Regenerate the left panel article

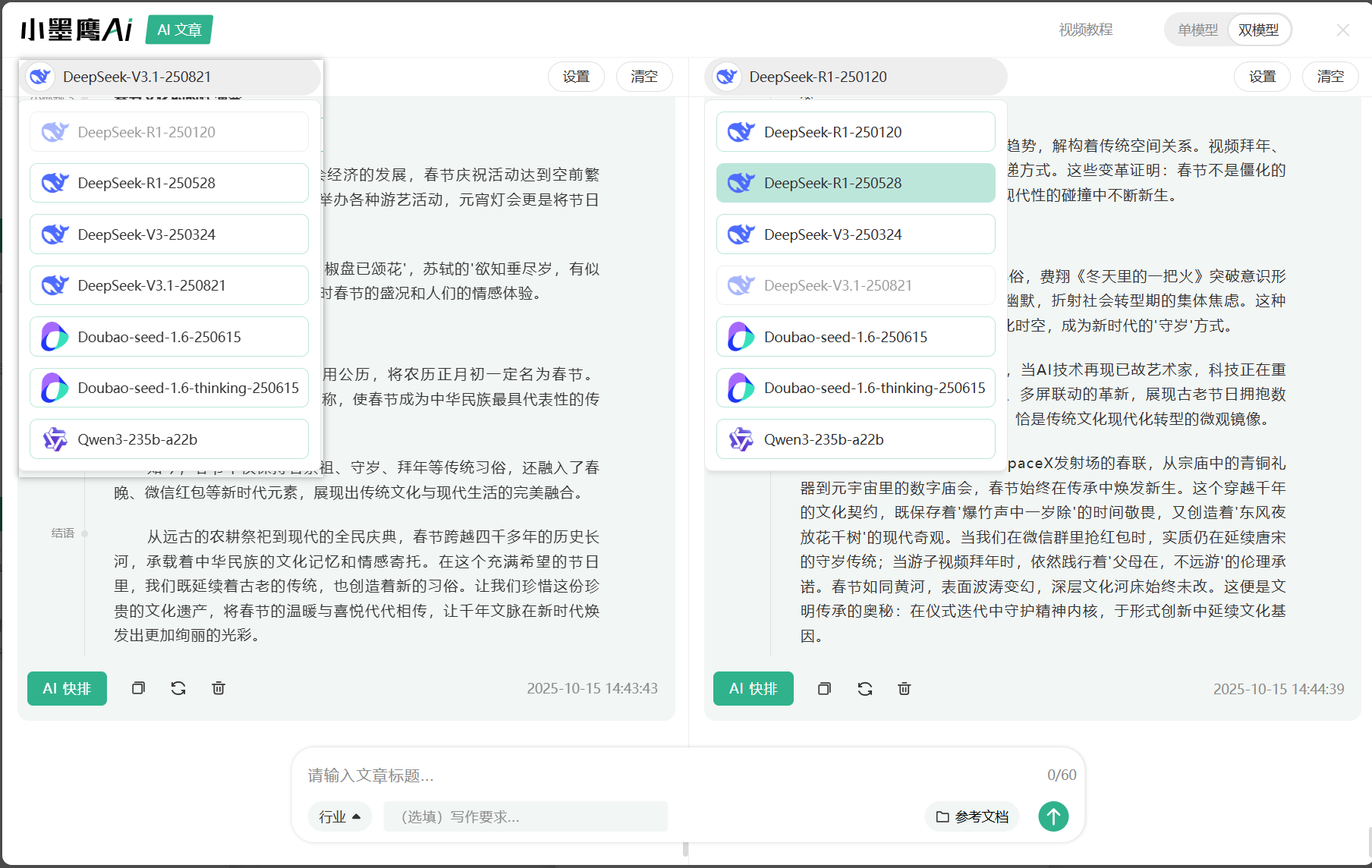coord(178,688)
